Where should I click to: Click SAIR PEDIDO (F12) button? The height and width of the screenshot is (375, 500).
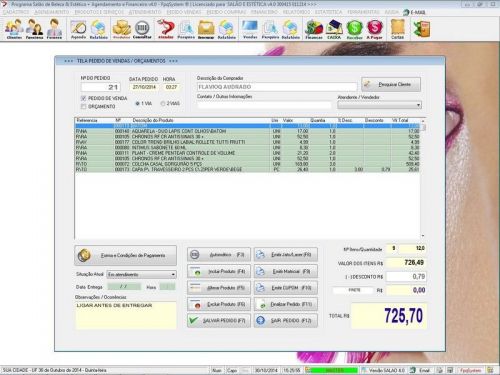click(x=286, y=320)
